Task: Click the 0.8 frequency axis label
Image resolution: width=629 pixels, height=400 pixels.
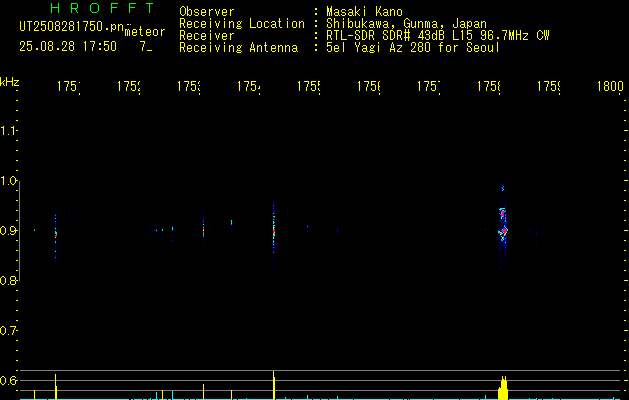Action: point(8,280)
